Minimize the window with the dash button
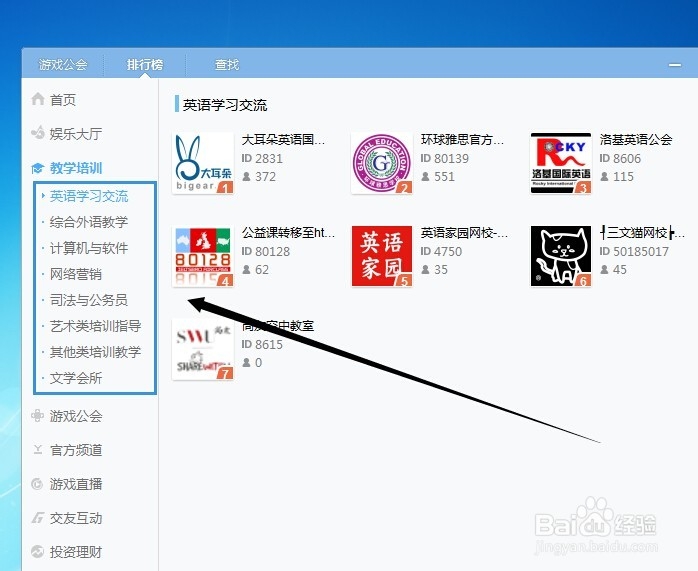Screen dimensions: 698x571 tap(675, 65)
